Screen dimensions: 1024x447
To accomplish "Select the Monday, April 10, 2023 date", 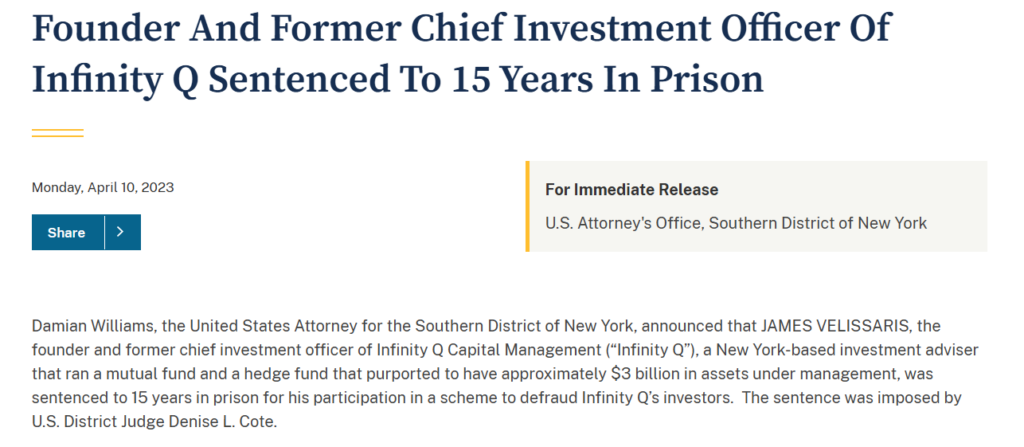I will [x=103, y=188].
